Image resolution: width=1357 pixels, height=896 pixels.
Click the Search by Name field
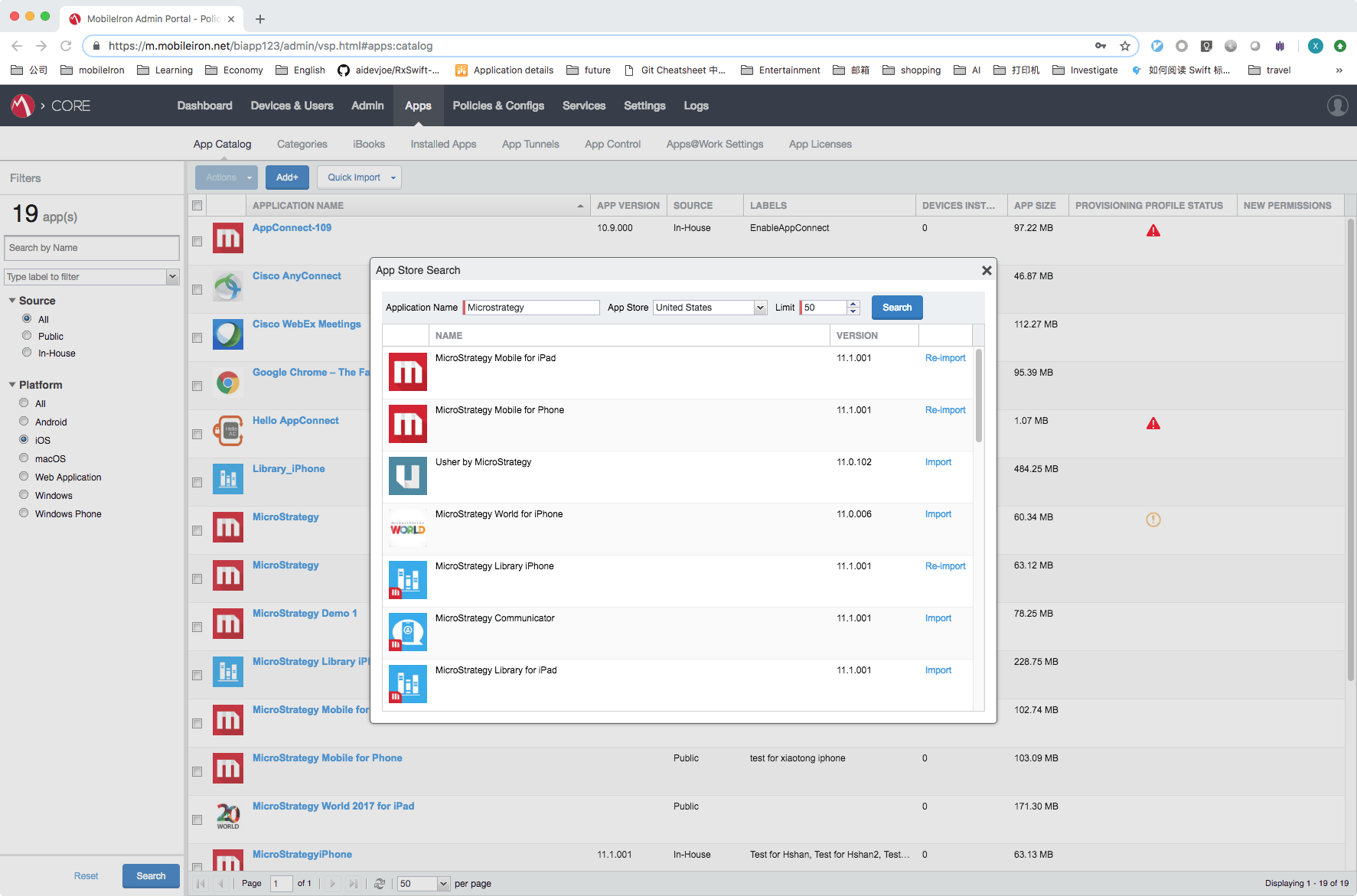[x=92, y=248]
